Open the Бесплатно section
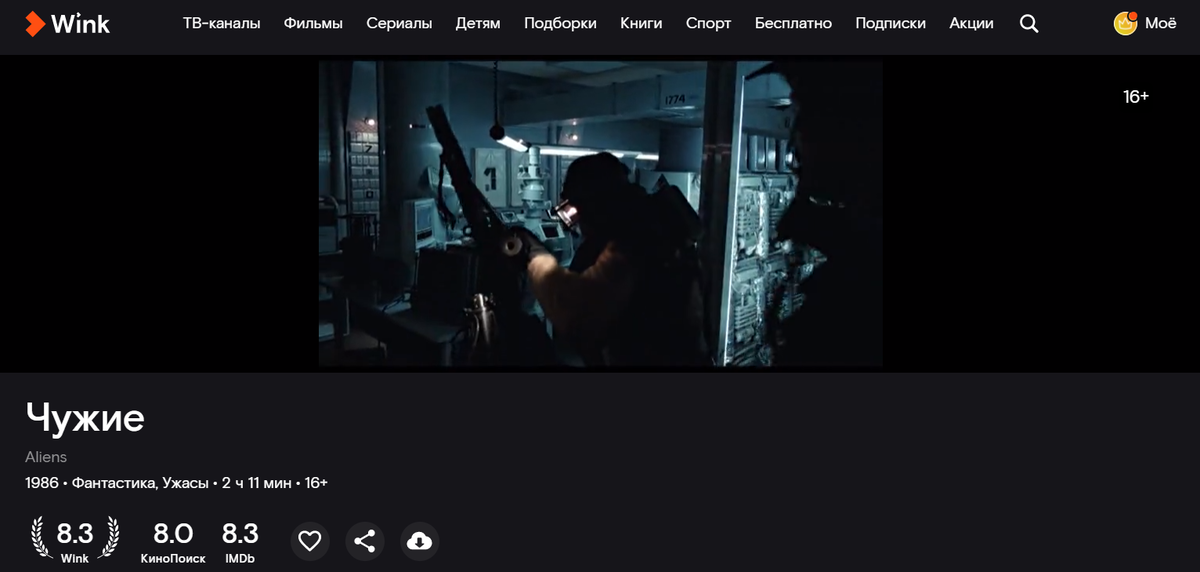This screenshot has height=572, width=1200. point(793,23)
